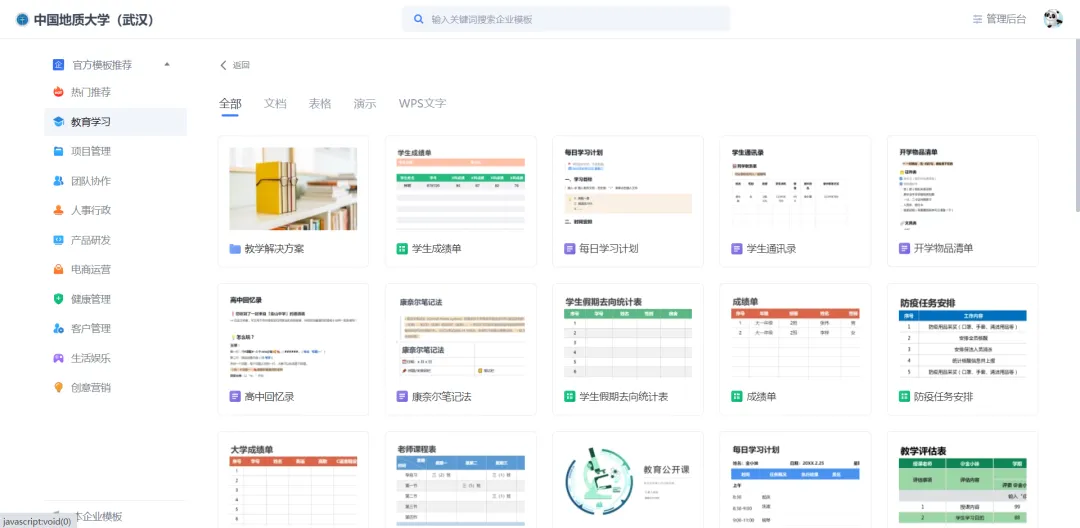Image resolution: width=1080 pixels, height=528 pixels.
Task: Click the spreadsheet icon beside 学生假期去向统计表
Action: pos(570,397)
